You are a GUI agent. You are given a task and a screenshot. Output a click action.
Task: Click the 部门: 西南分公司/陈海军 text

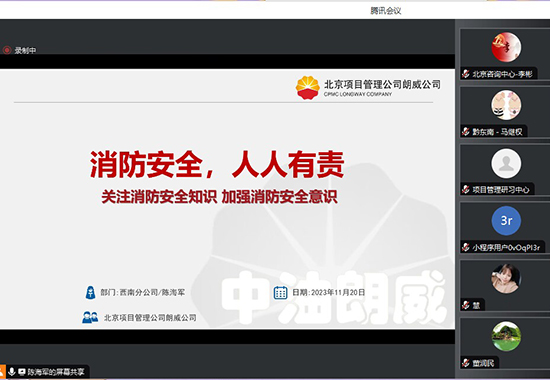(x=142, y=292)
